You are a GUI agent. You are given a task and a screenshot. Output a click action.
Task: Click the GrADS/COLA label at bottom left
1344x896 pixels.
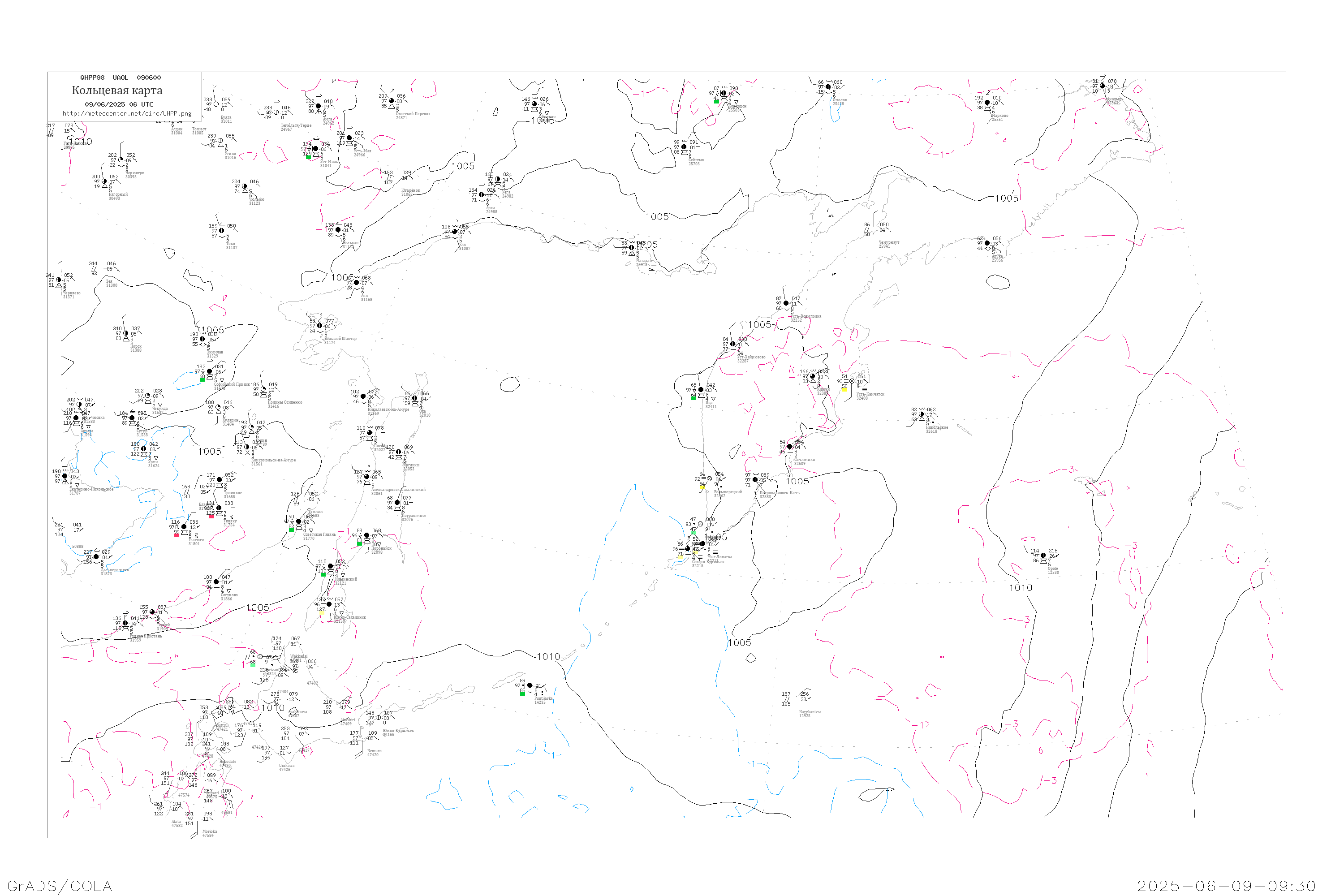click(60, 886)
